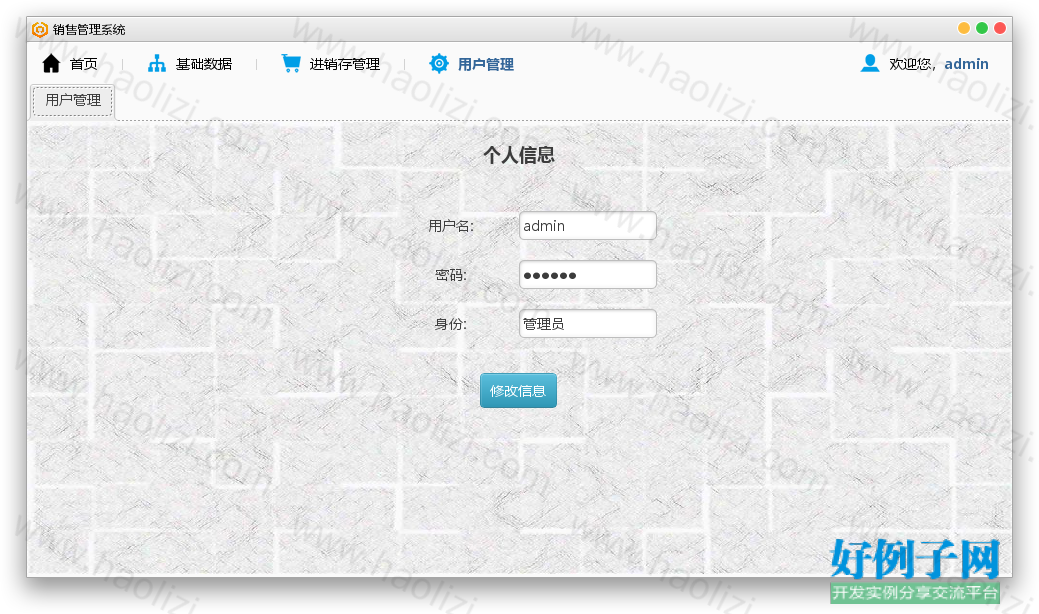
Task: Click the home house icon
Action: [51, 64]
